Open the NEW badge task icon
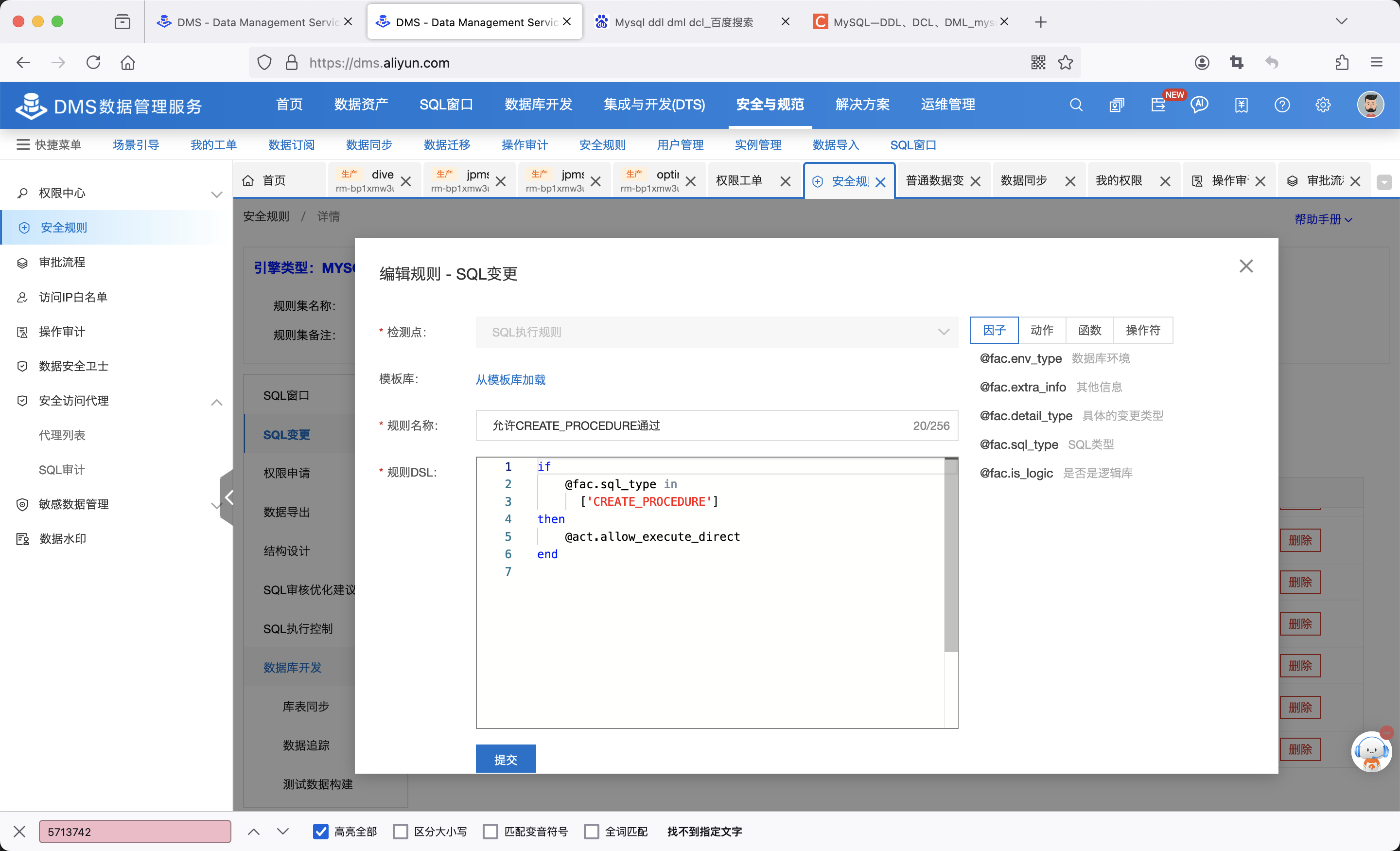The height and width of the screenshot is (851, 1400). [x=1158, y=105]
